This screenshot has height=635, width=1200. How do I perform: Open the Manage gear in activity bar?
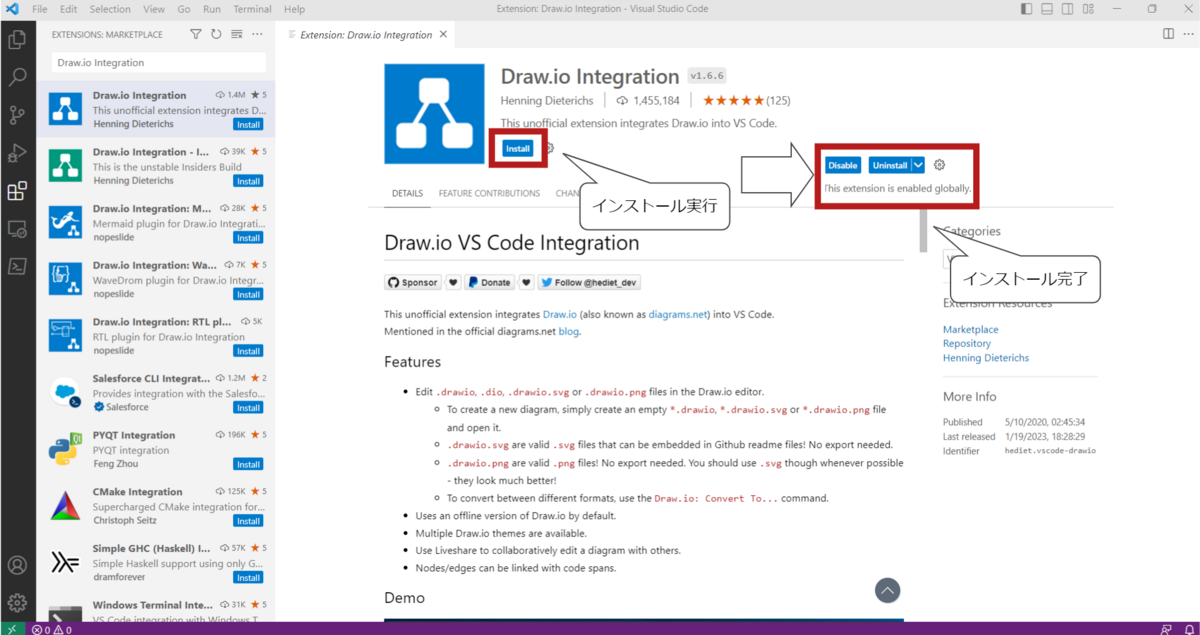coord(17,603)
